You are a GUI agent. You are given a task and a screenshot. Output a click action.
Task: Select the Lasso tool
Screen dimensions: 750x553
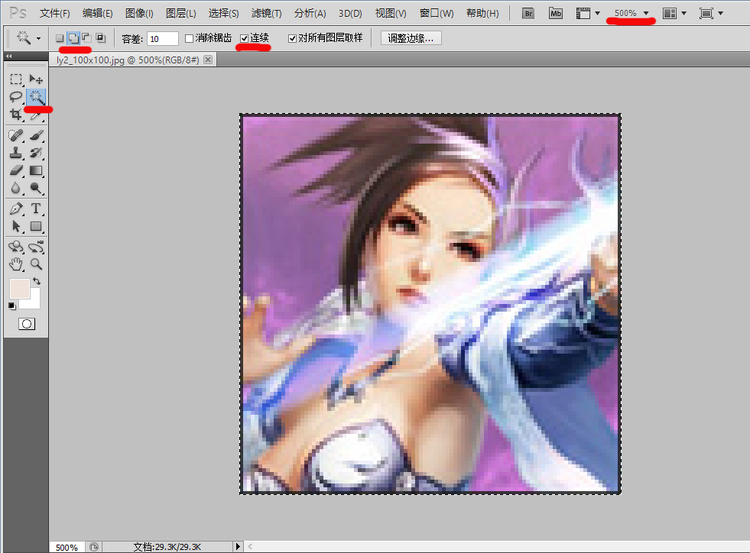[x=16, y=97]
